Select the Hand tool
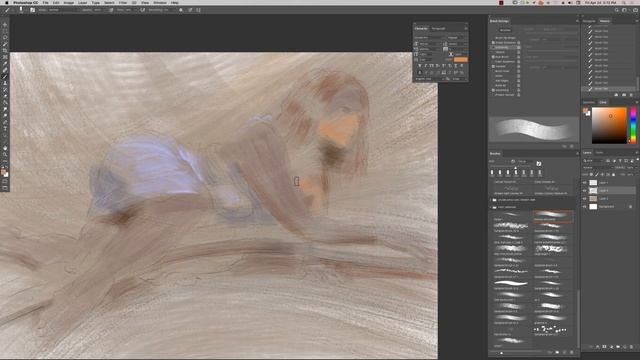The width and height of the screenshot is (640, 360). (x=5, y=148)
